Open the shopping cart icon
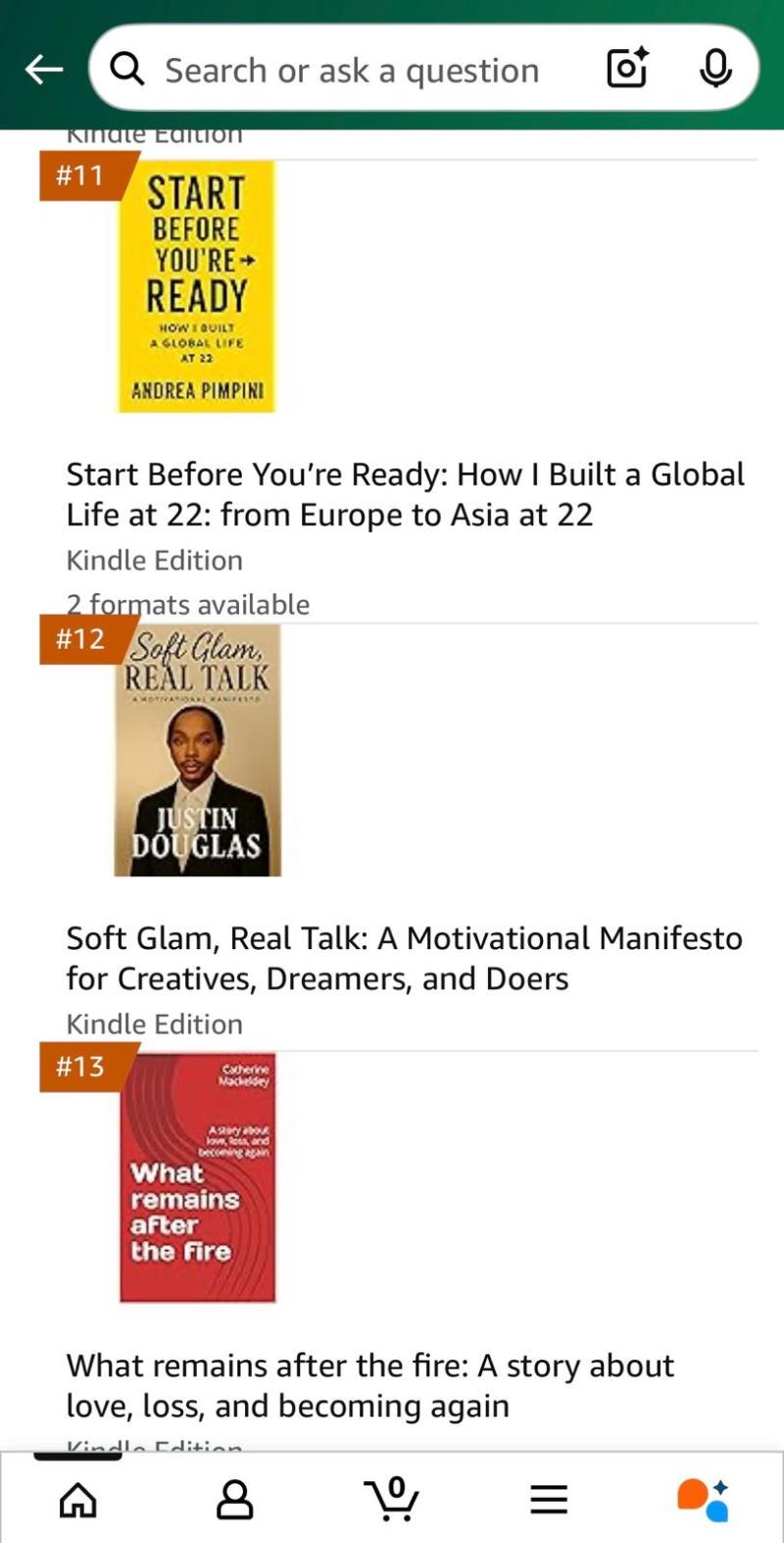 [x=392, y=1499]
